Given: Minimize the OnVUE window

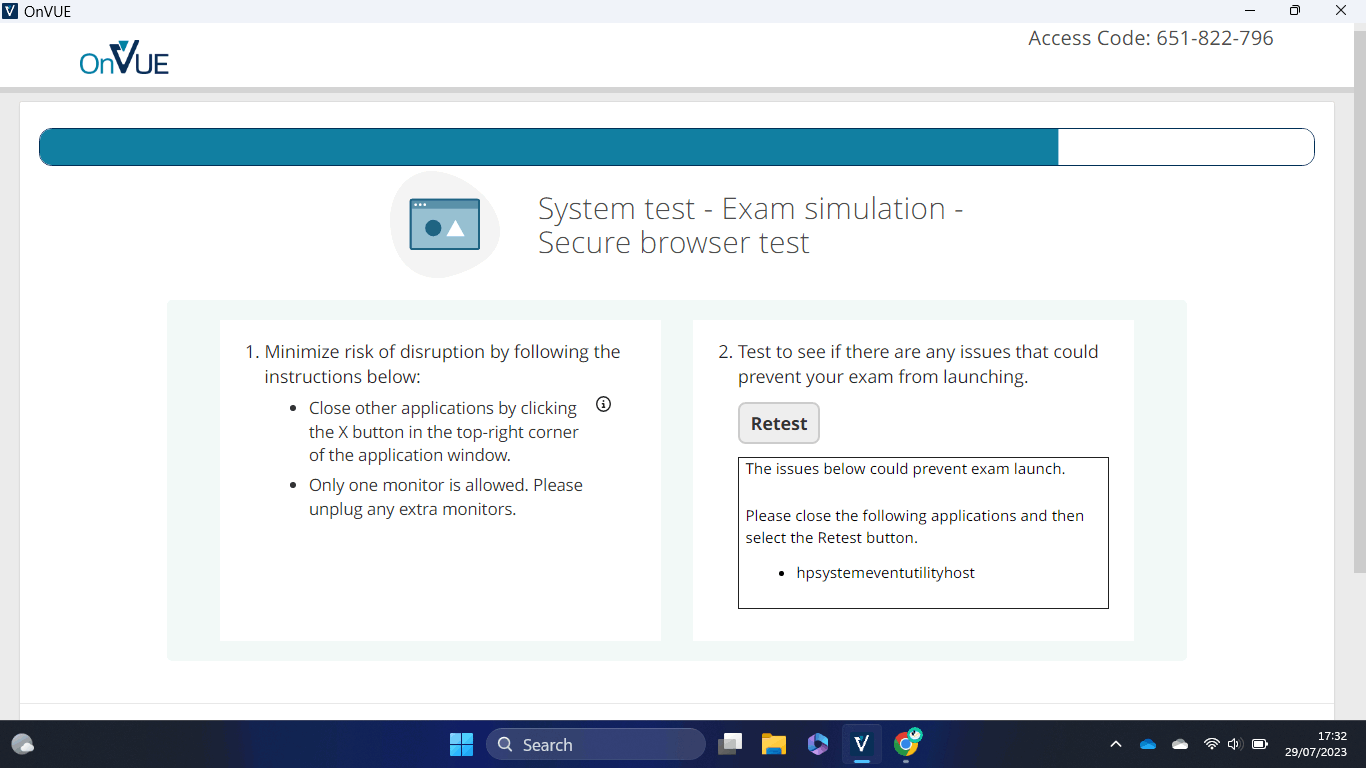Looking at the screenshot, I should 1250,11.
